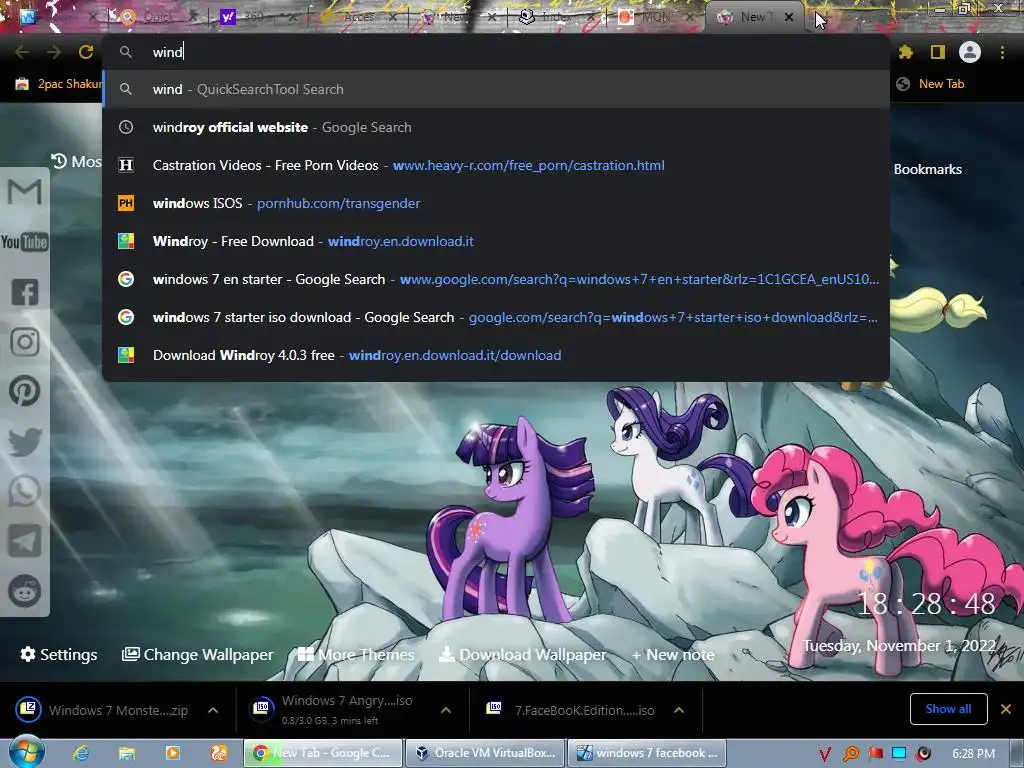This screenshot has height=768, width=1024.
Task: Switch to New Tab - Google Chrome taskbar button
Action: tap(323, 753)
